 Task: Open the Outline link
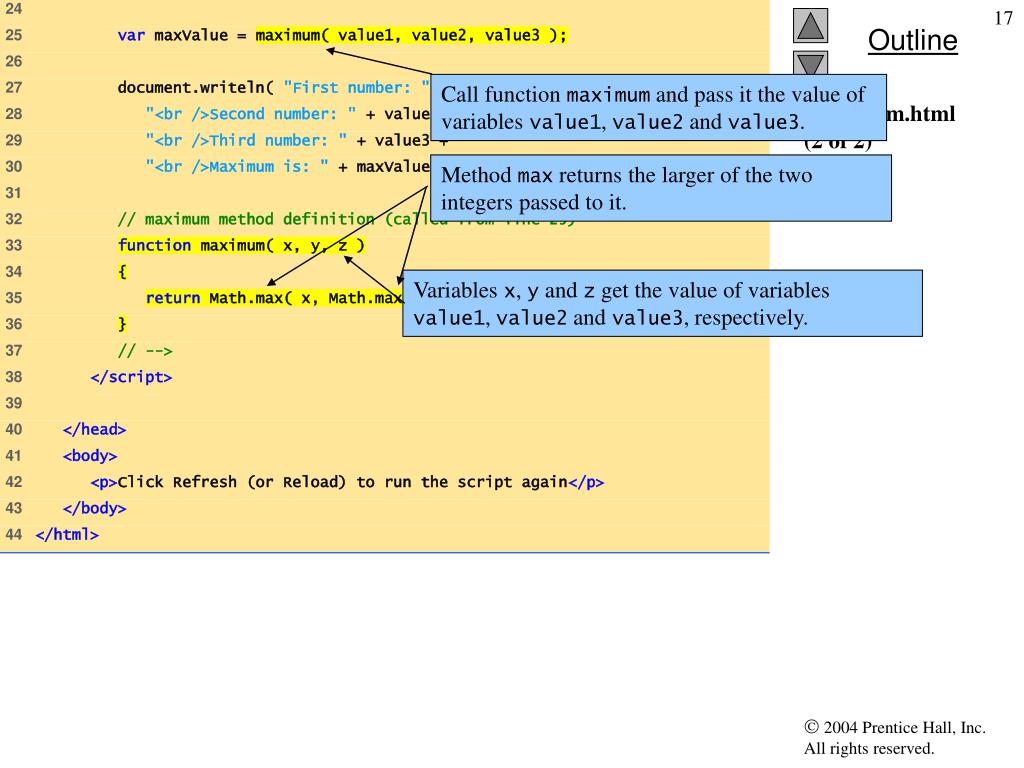click(x=911, y=41)
